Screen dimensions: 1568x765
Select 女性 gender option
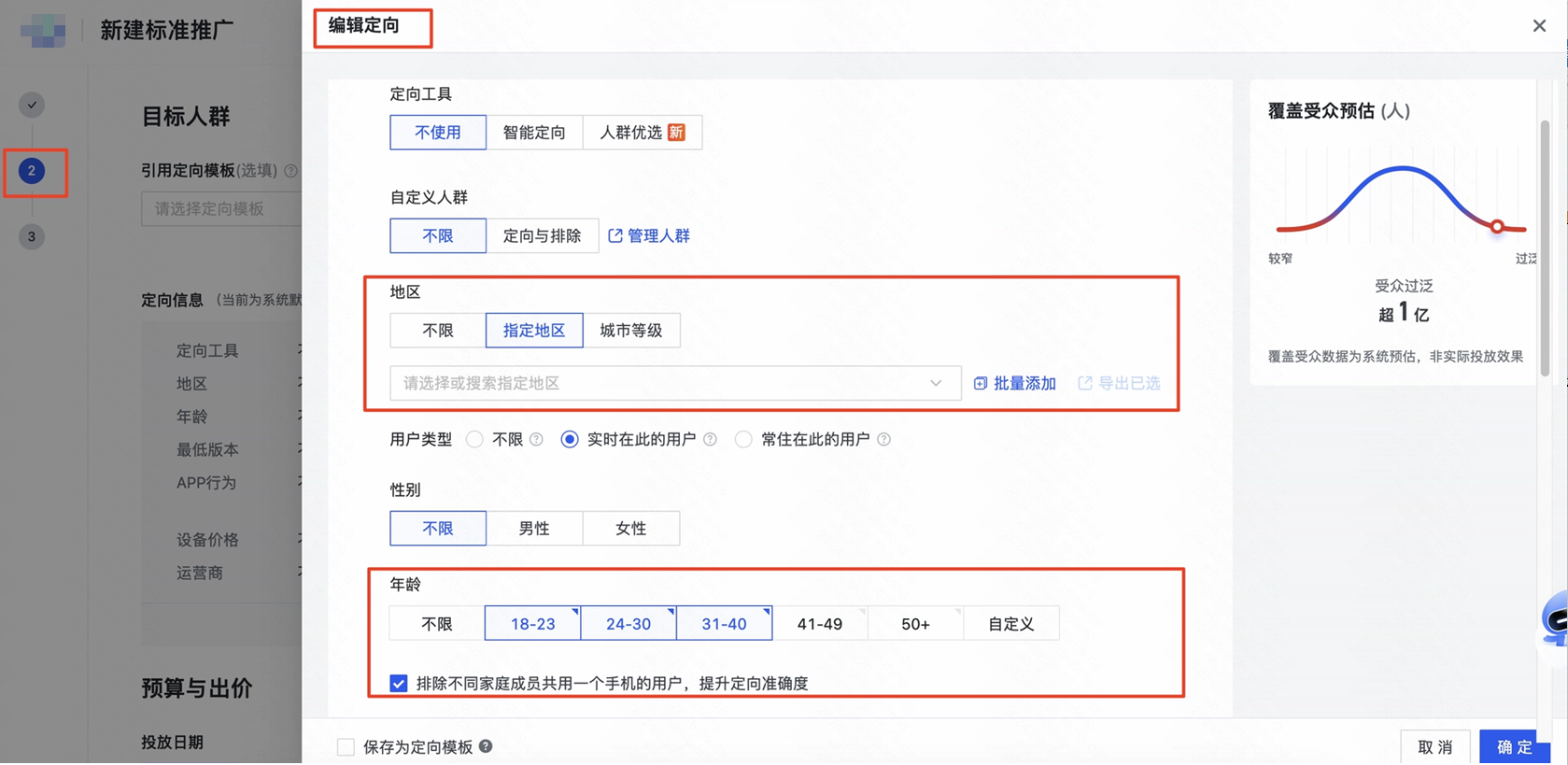631,529
